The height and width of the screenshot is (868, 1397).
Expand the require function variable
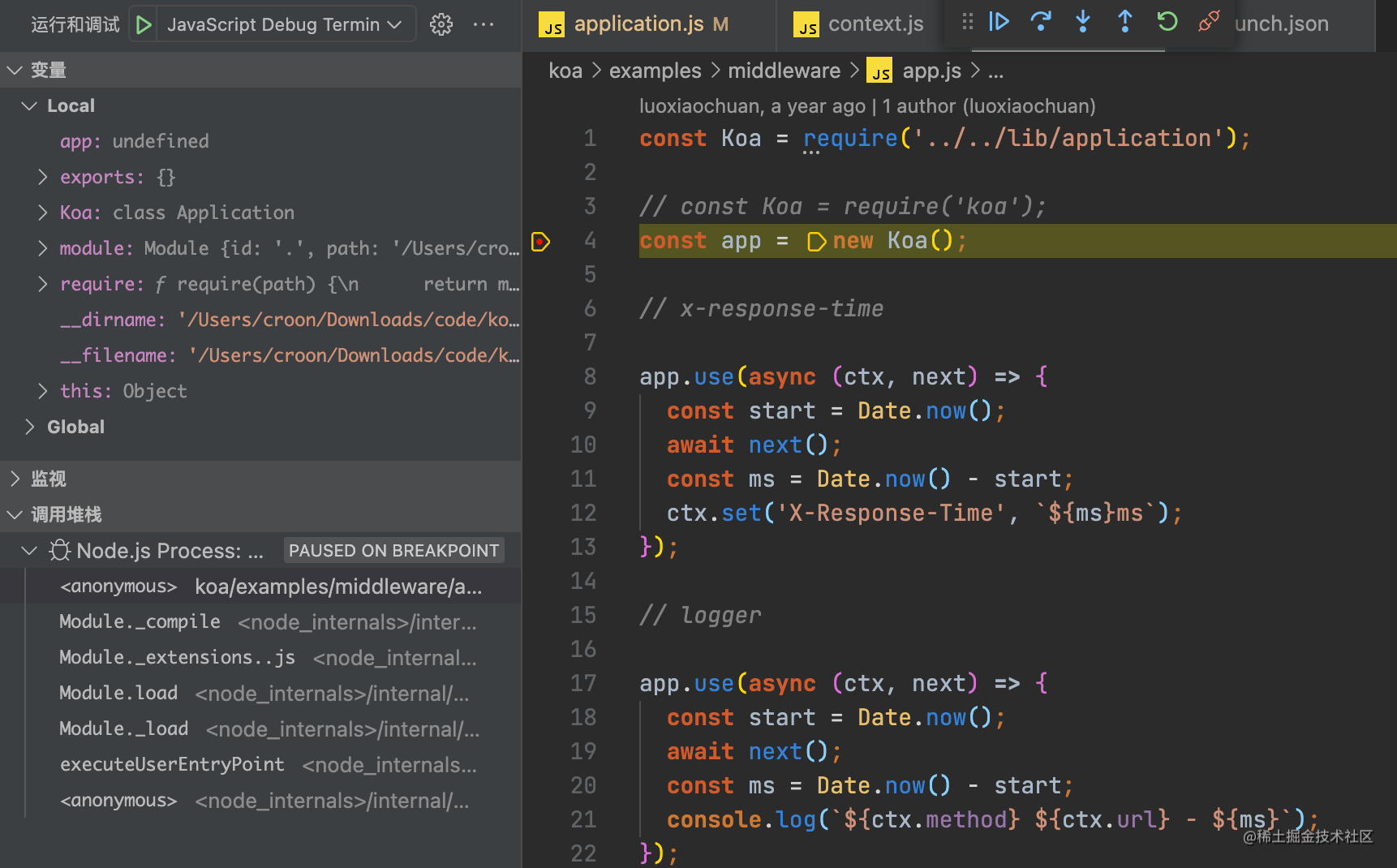click(x=43, y=284)
